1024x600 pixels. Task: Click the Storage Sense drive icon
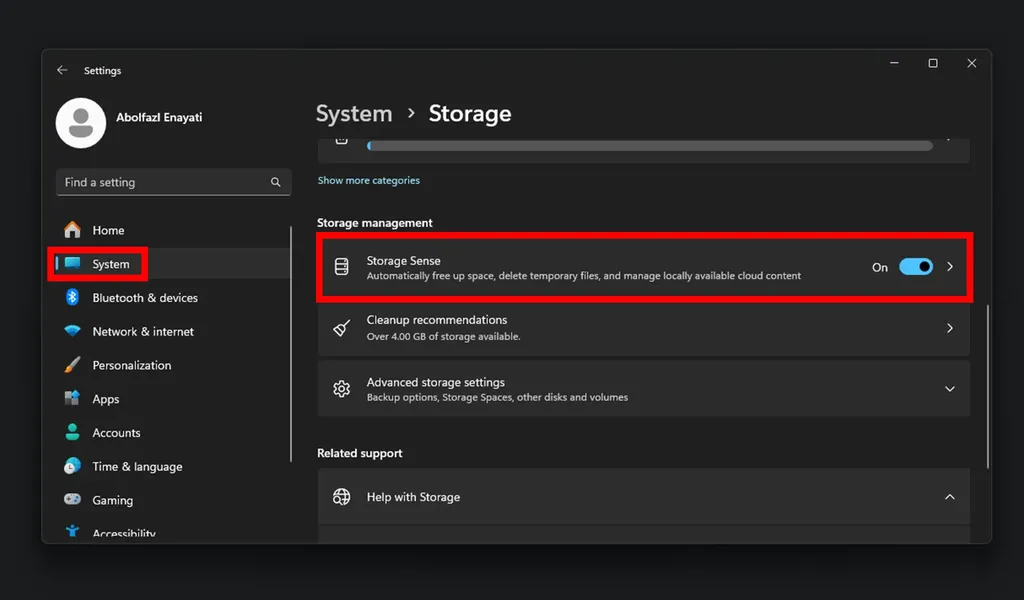[341, 266]
